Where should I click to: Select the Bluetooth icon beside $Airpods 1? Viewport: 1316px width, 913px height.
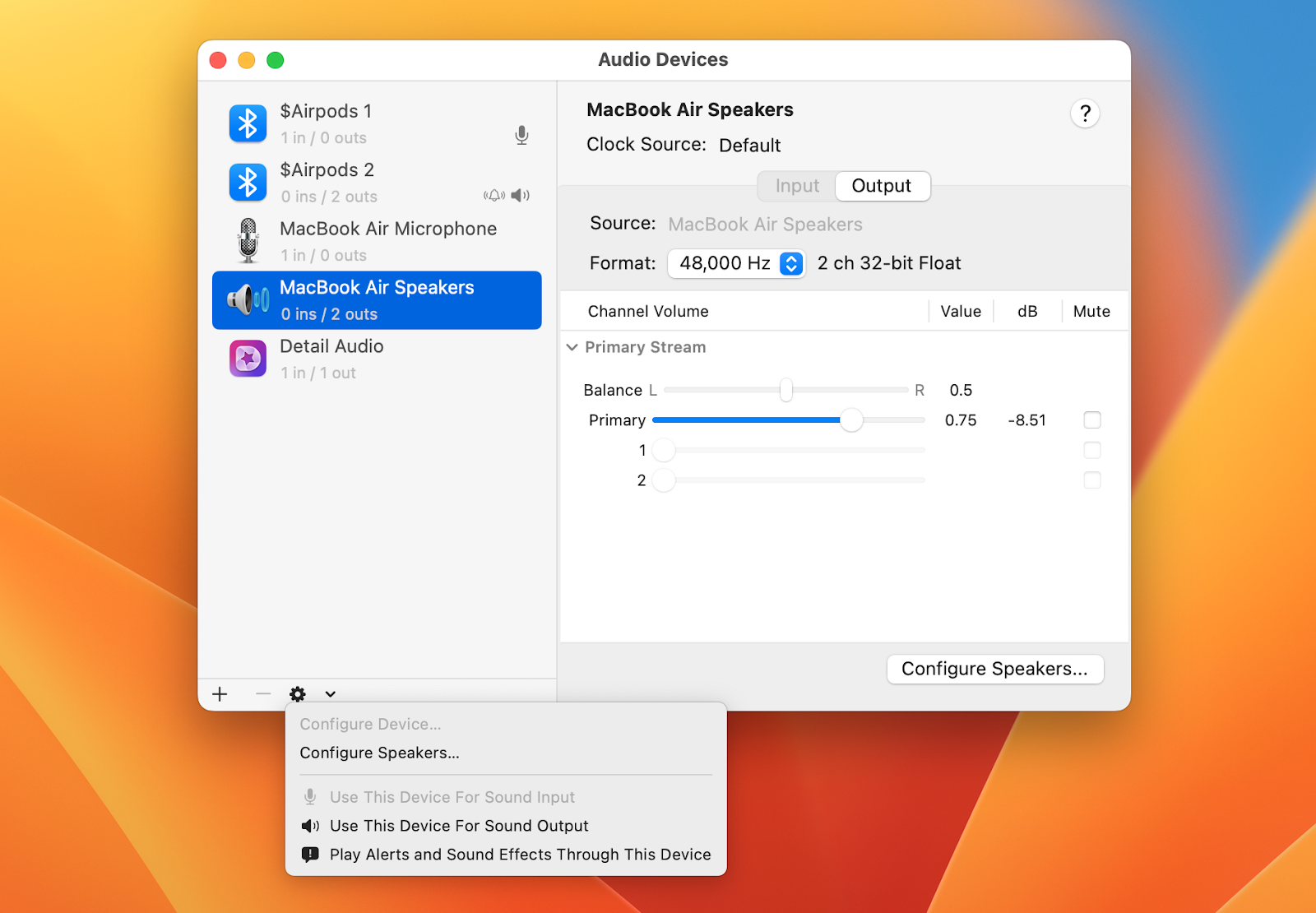(248, 123)
